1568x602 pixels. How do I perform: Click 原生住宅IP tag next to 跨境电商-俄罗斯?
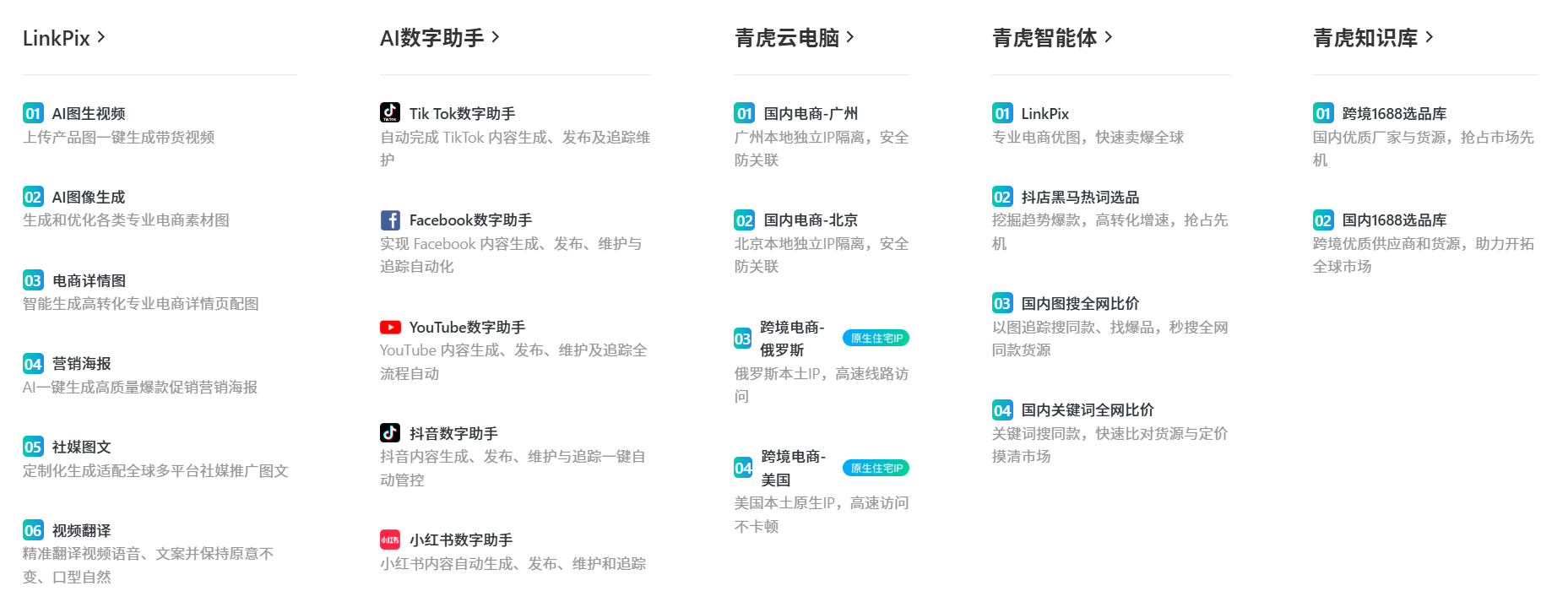[x=876, y=339]
